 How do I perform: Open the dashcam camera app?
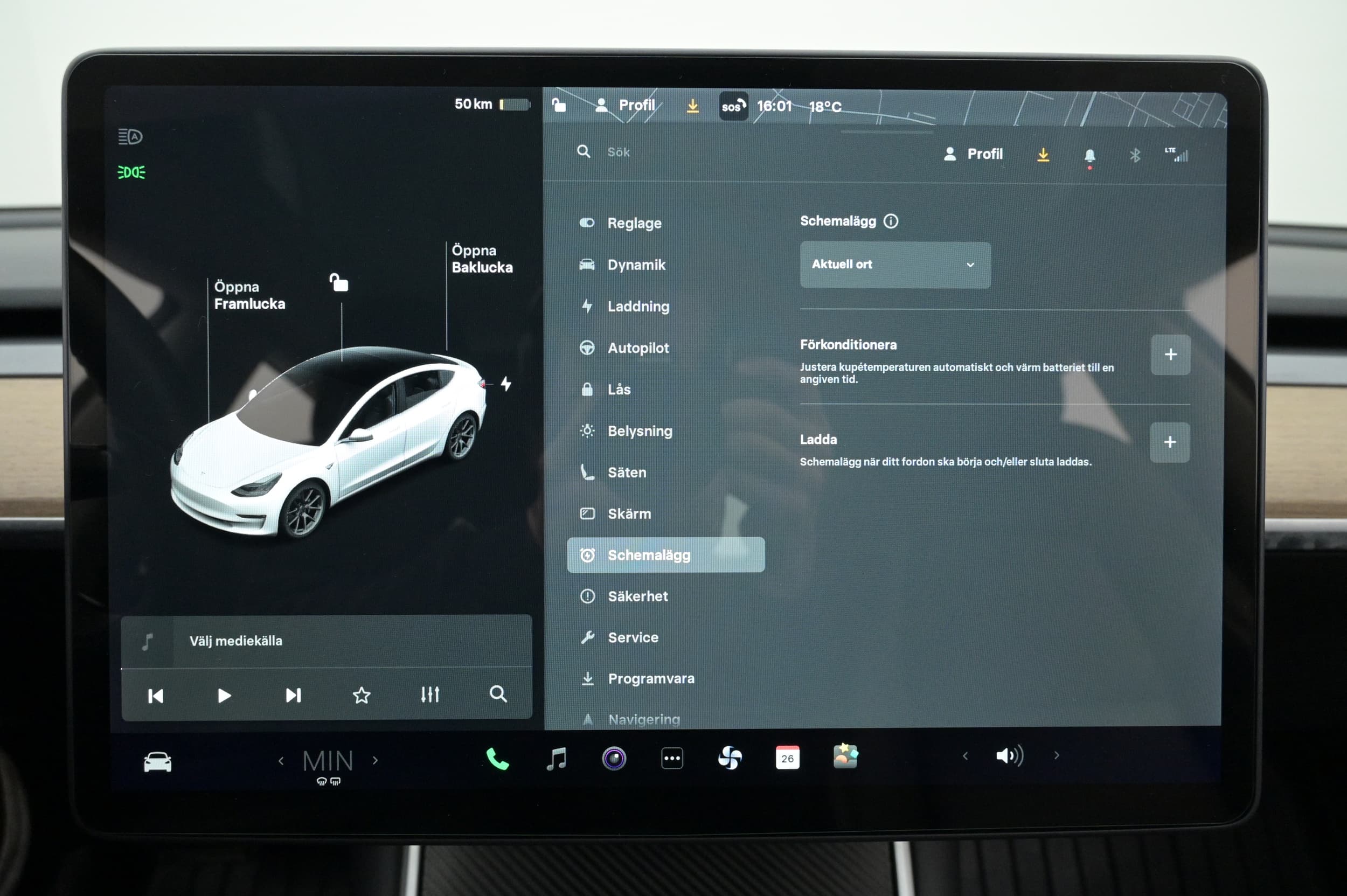(x=614, y=759)
